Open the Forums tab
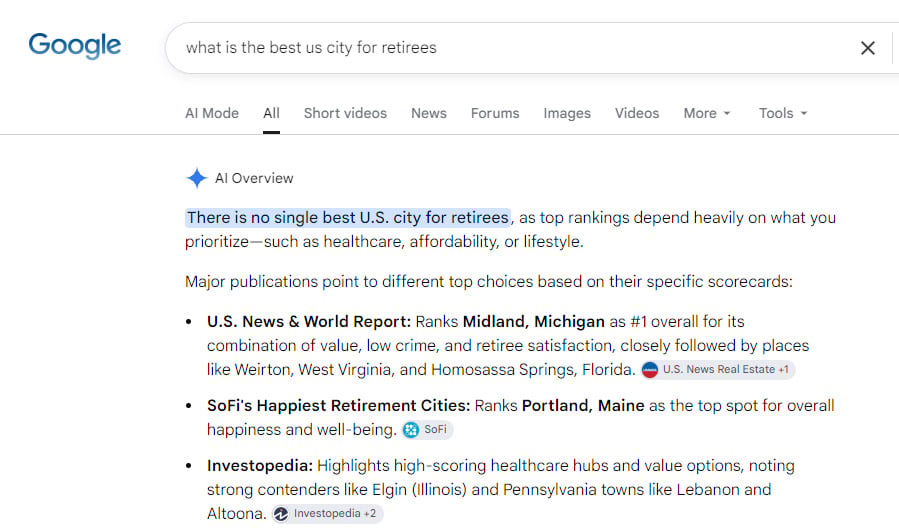The width and height of the screenshot is (899, 532). [x=495, y=114]
